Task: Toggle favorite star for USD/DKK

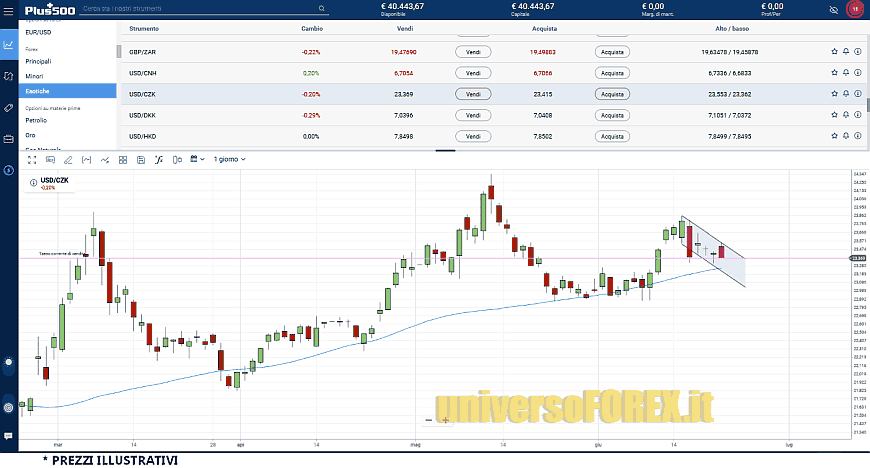Action: point(834,115)
